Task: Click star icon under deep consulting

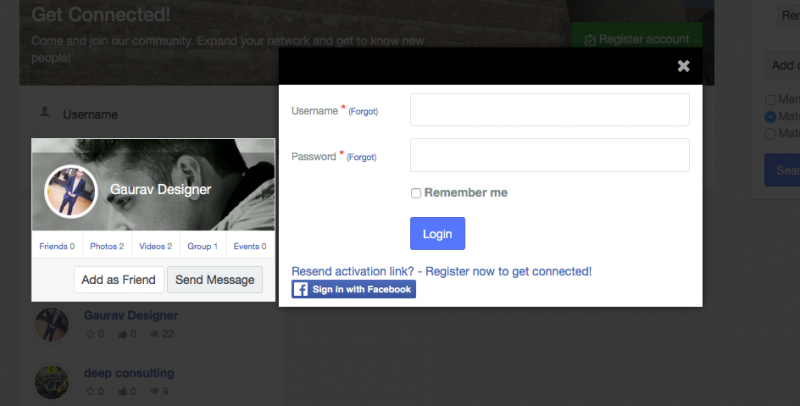Action: tap(90, 391)
